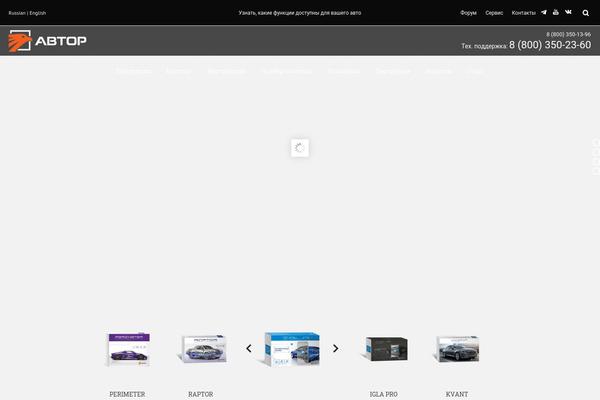Switch site language to Russian
600x400 pixels.
click(17, 13)
